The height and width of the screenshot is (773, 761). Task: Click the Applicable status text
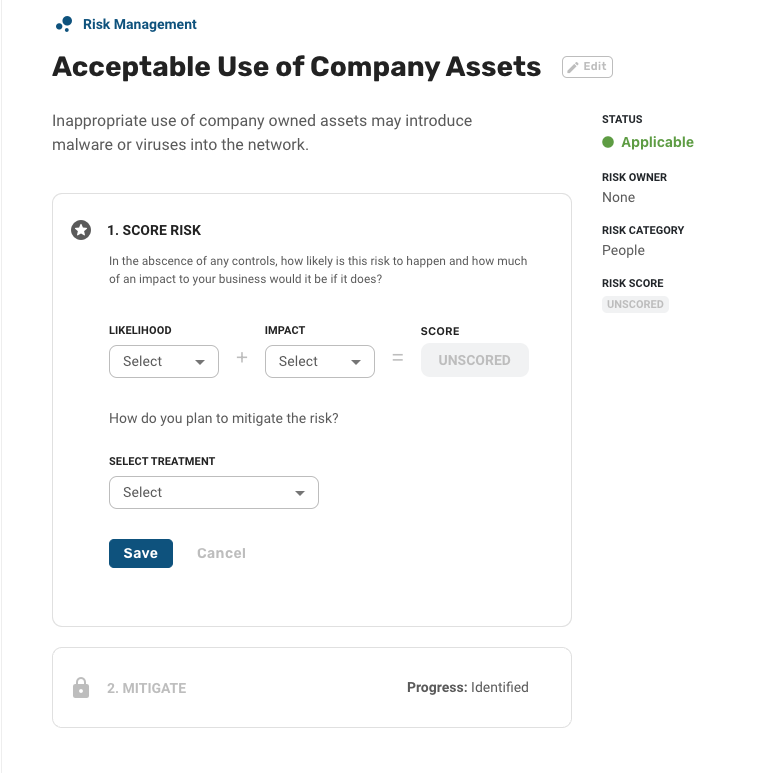tap(657, 142)
